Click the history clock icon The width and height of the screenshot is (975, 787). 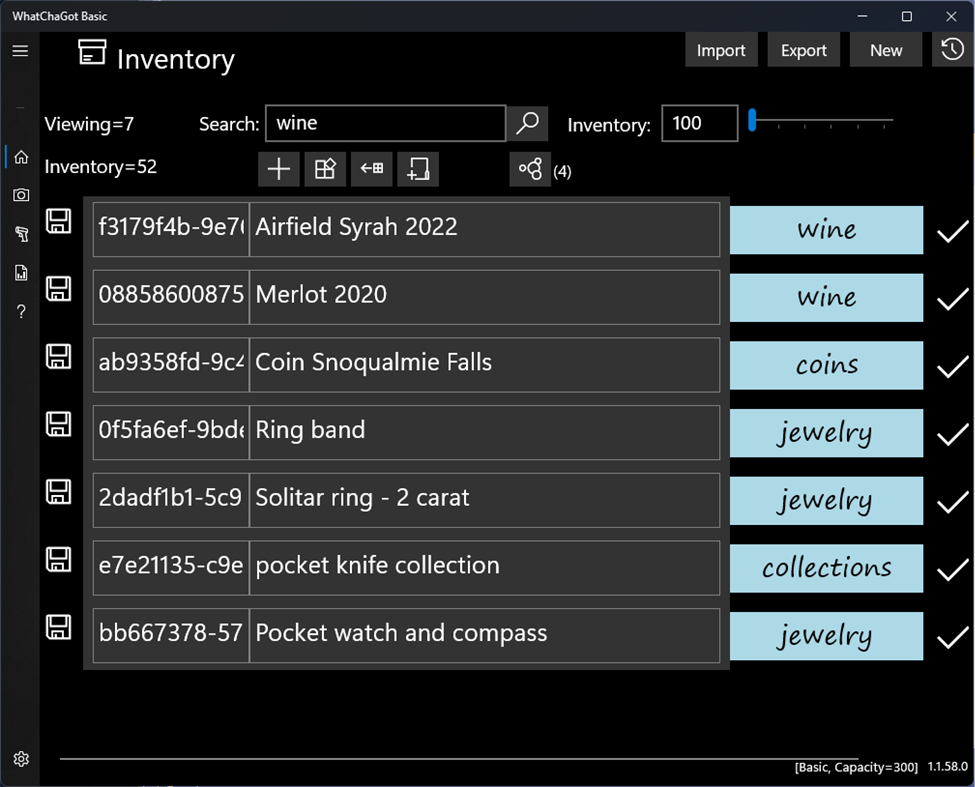pos(952,50)
